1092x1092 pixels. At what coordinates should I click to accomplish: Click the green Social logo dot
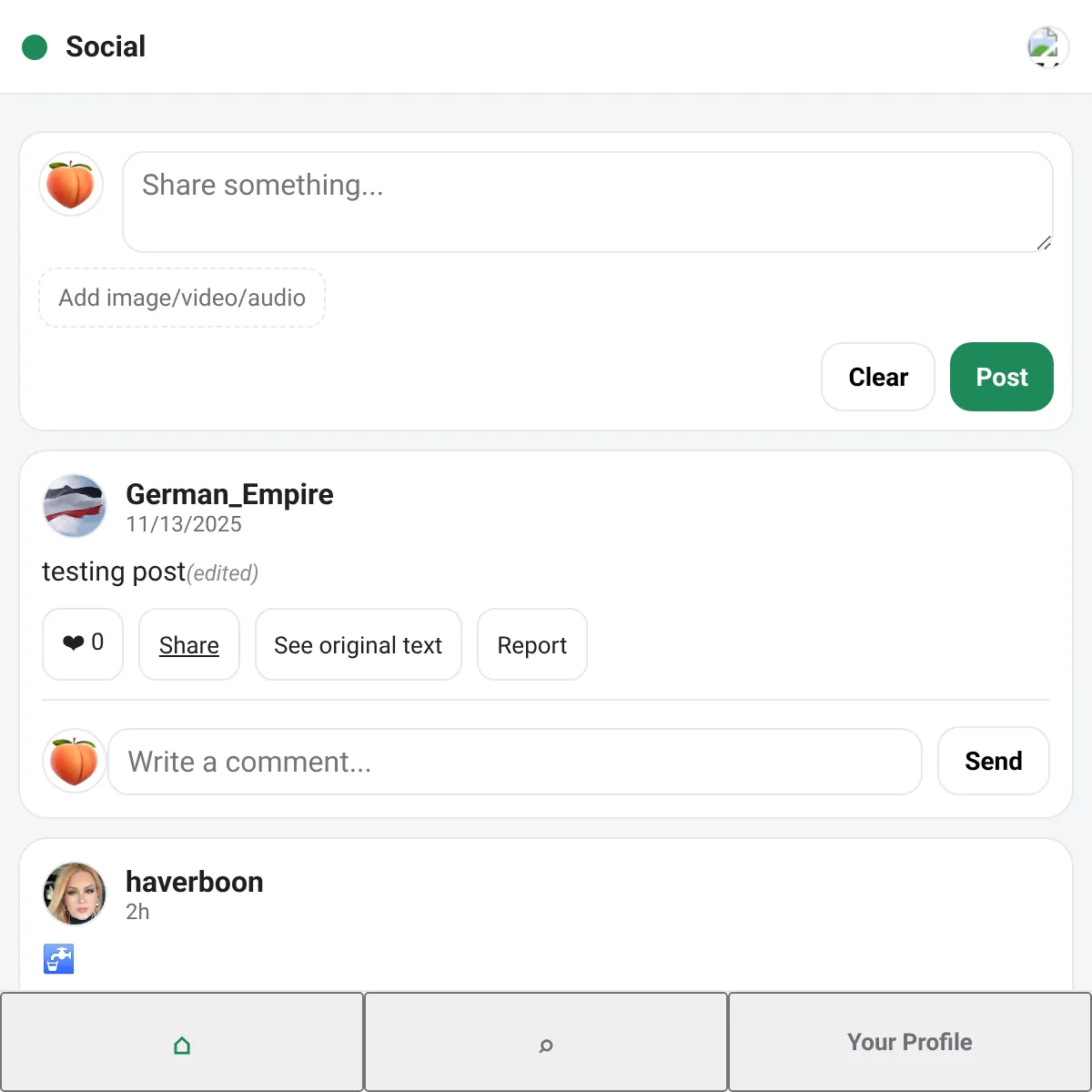[x=35, y=47]
